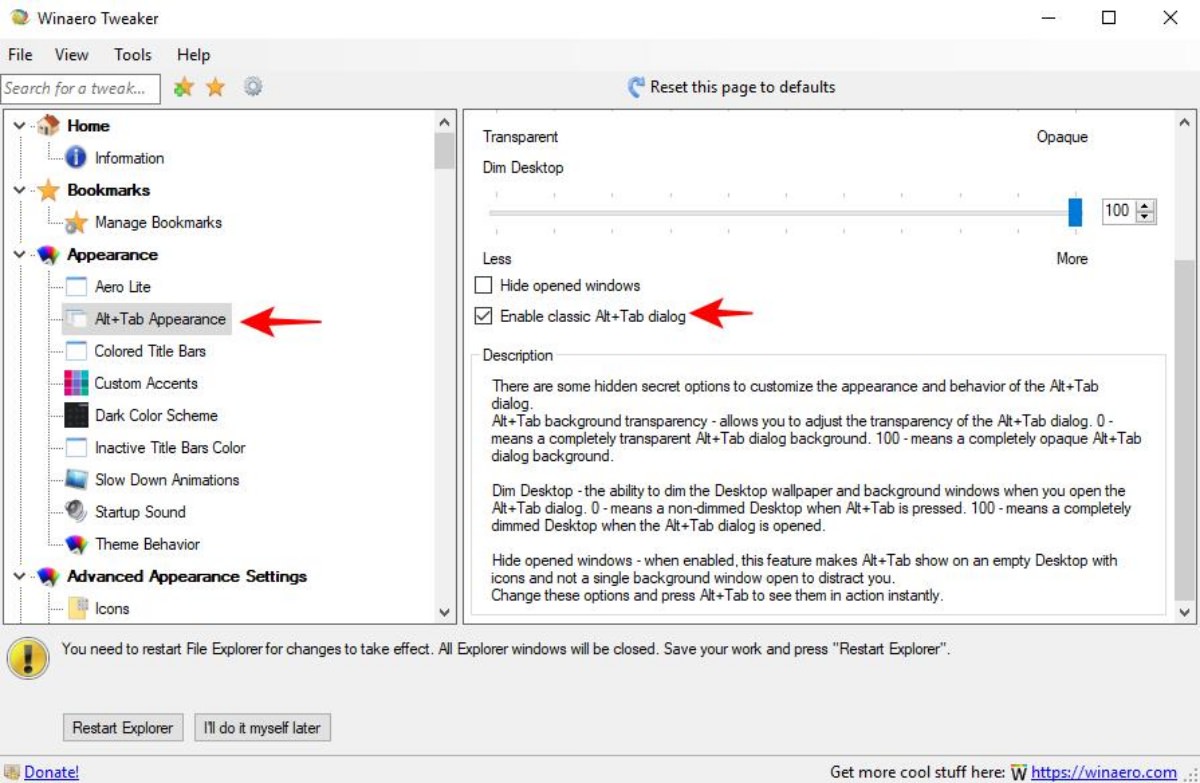Uncheck Enable classic Alt+Tab dialog
1200x783 pixels.
tap(484, 316)
